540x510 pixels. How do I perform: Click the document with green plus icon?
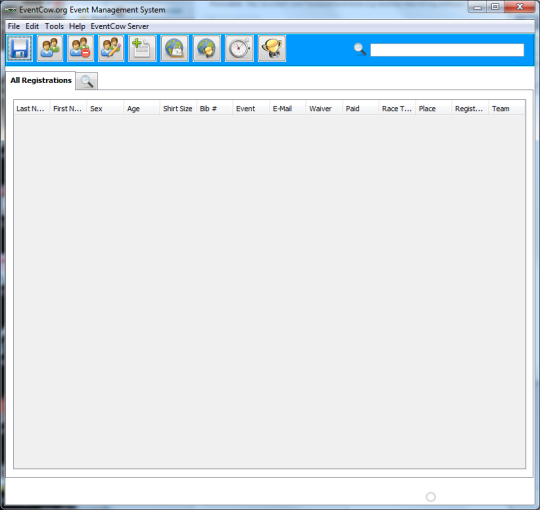142,48
